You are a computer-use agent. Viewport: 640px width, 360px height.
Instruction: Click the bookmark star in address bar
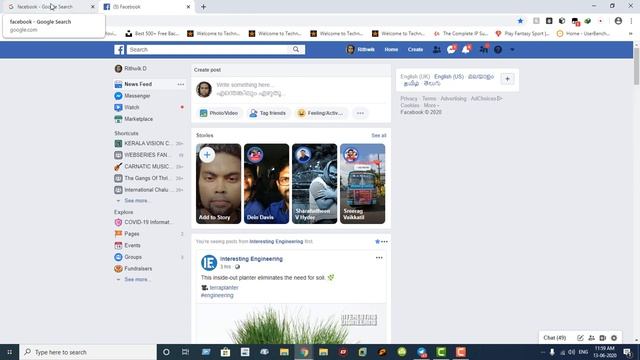pos(520,21)
